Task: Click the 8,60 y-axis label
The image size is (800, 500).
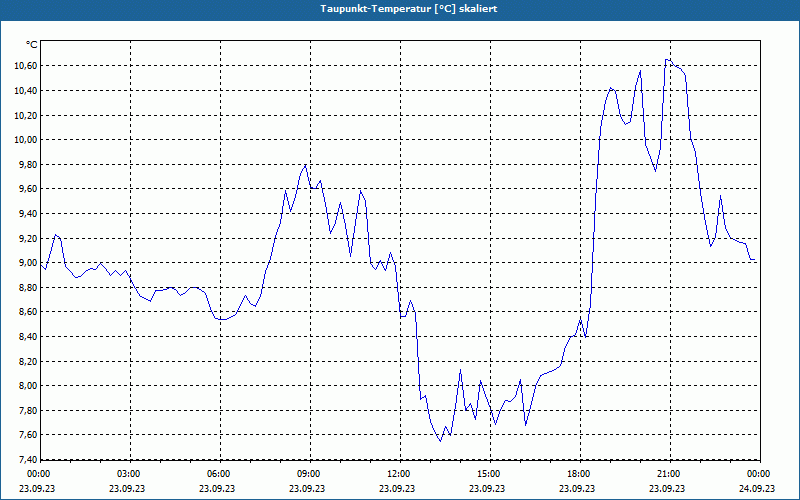Action: (27, 312)
